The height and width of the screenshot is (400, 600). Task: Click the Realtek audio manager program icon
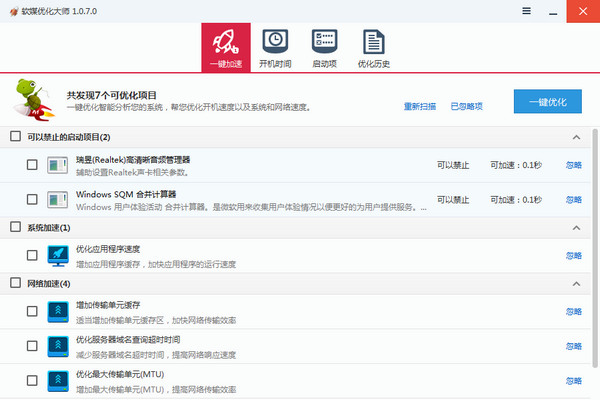58,165
